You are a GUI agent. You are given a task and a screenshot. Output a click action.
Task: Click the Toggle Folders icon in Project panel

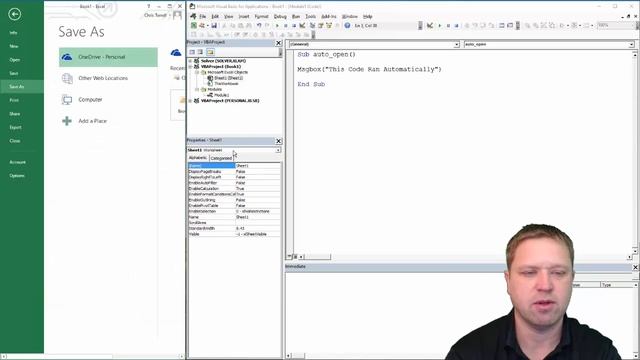tap(210, 52)
